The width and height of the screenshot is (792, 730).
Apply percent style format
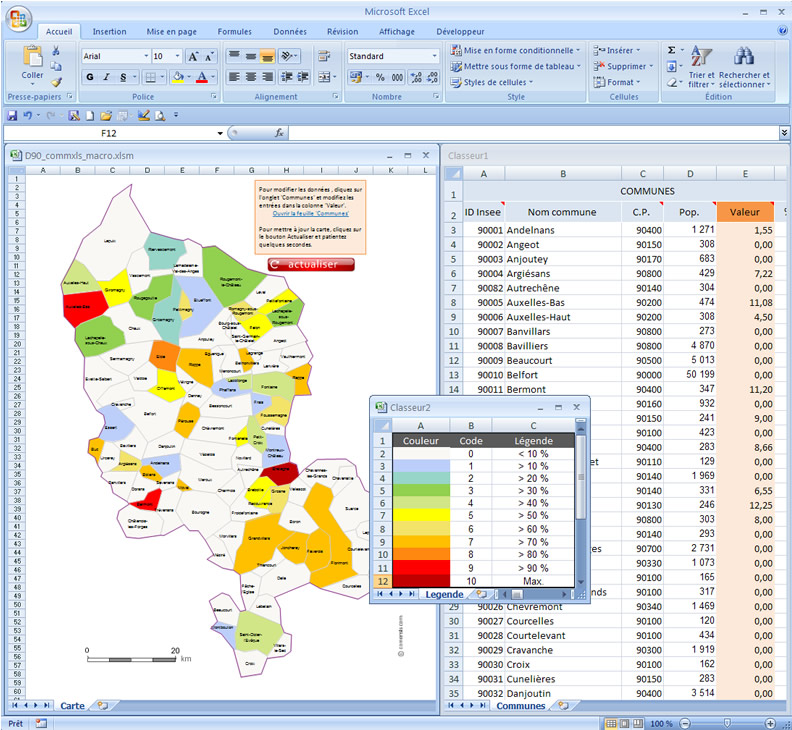tap(380, 77)
